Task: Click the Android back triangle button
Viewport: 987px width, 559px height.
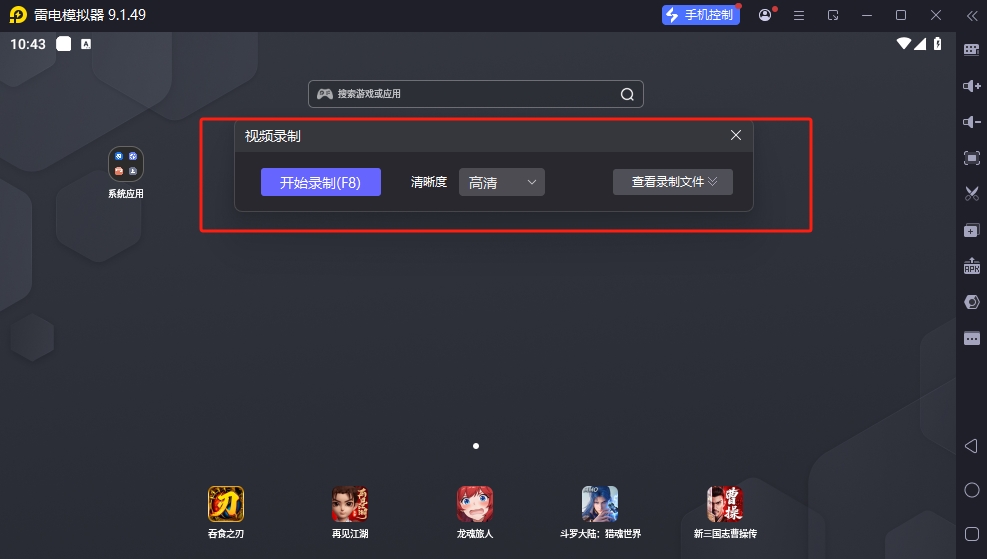Action: click(x=971, y=446)
